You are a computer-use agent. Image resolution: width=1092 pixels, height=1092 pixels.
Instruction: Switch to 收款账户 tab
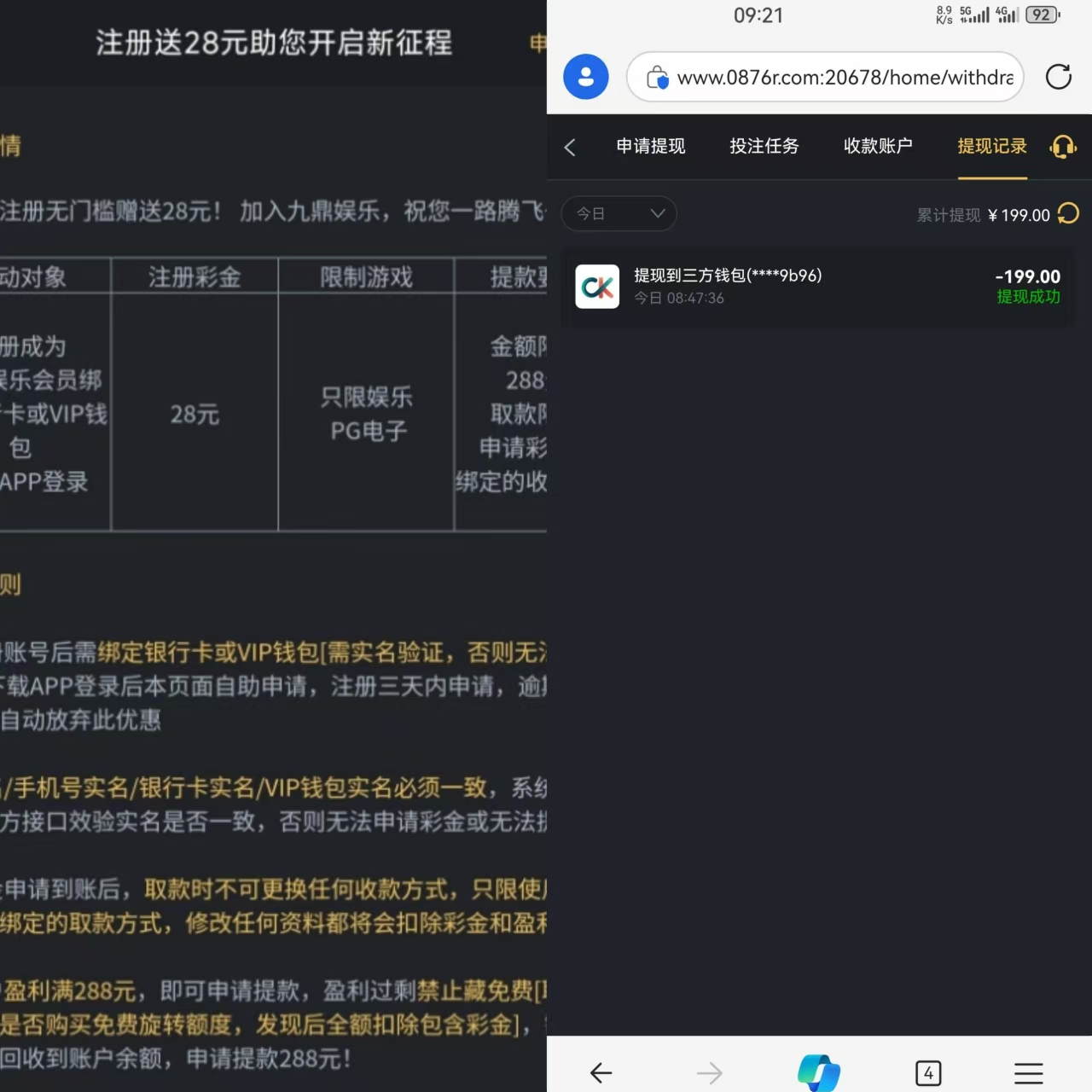coord(878,146)
